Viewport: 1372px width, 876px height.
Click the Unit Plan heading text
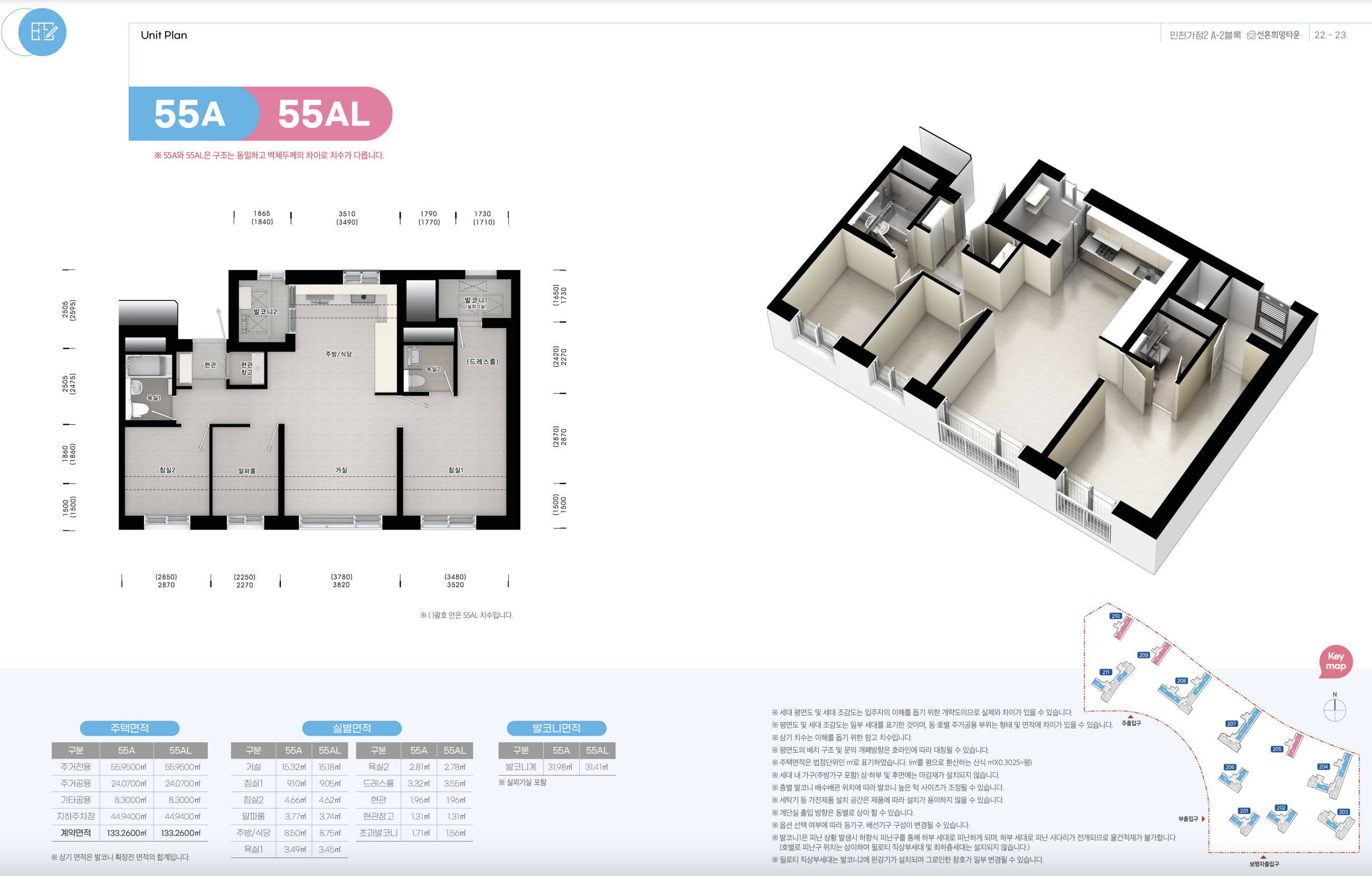(x=163, y=35)
